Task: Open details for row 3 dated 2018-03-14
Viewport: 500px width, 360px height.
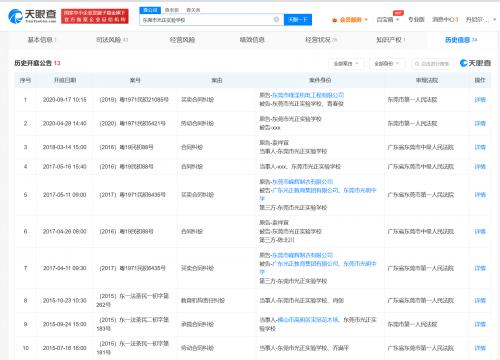Action: (x=480, y=147)
